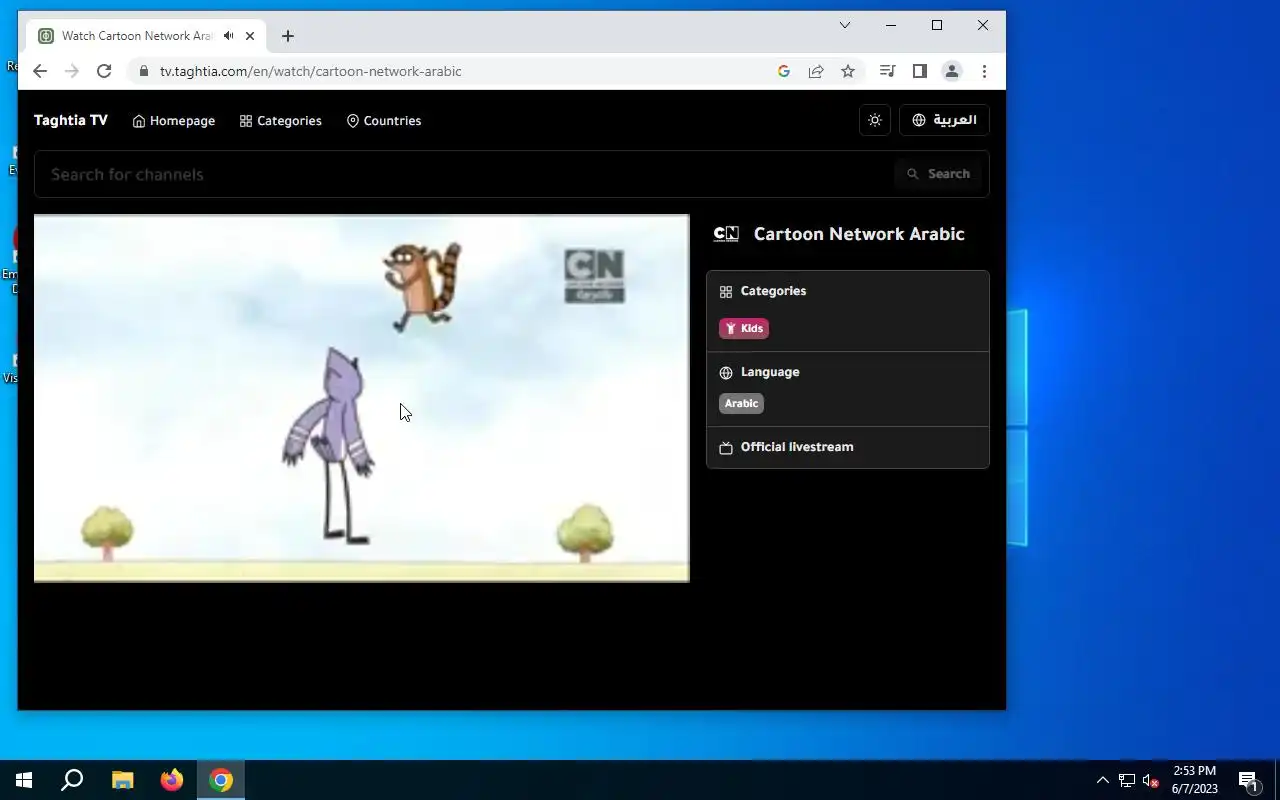The height and width of the screenshot is (800, 1280).
Task: Click the Language heading in side panel
Action: pyautogui.click(x=770, y=372)
